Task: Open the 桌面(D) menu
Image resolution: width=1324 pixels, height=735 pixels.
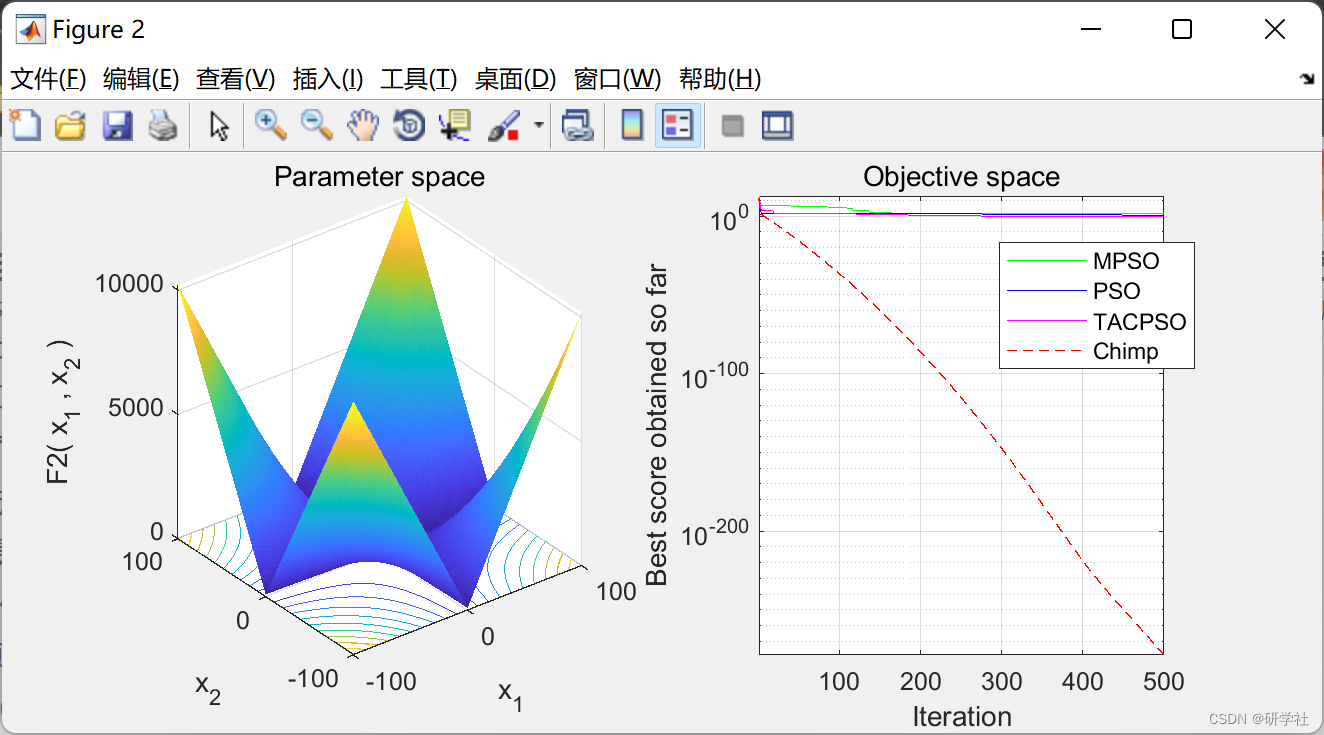Action: click(515, 79)
